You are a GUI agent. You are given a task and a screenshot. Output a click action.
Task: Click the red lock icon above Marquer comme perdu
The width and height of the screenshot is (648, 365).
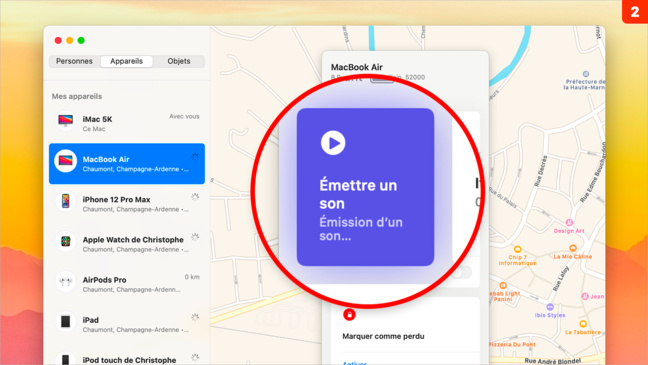click(x=349, y=315)
